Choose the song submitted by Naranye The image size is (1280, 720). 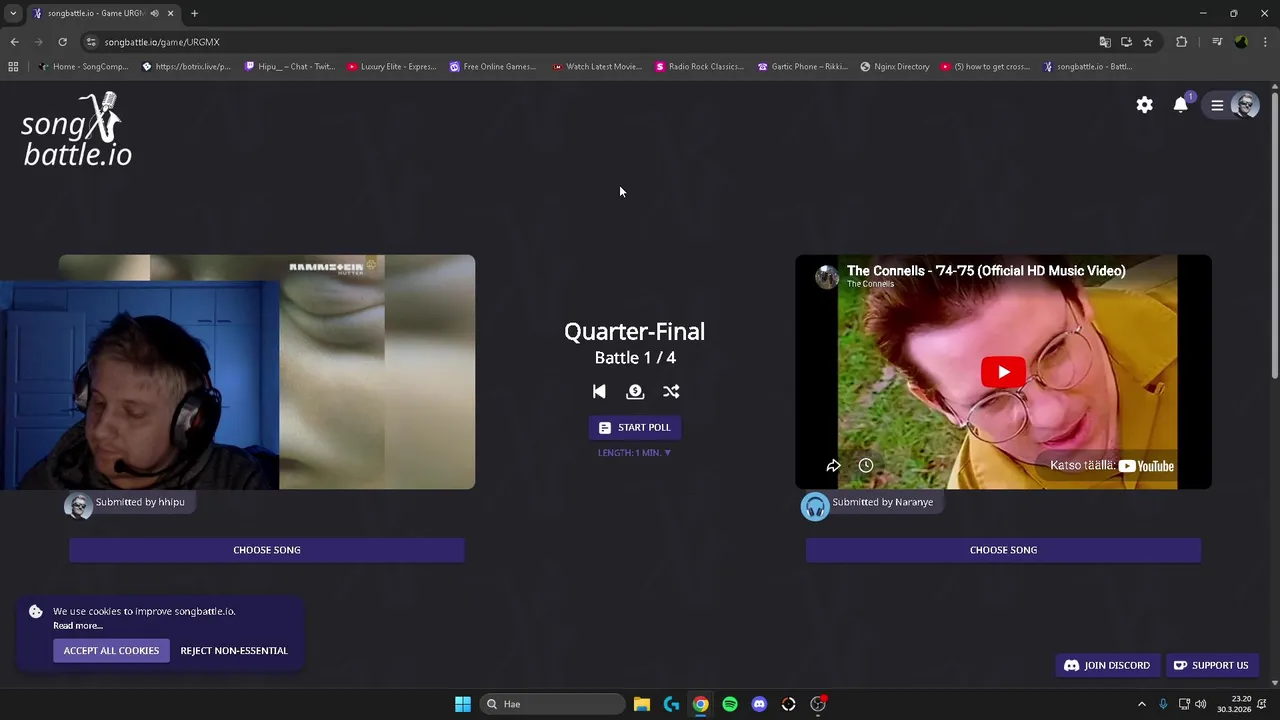click(1003, 550)
